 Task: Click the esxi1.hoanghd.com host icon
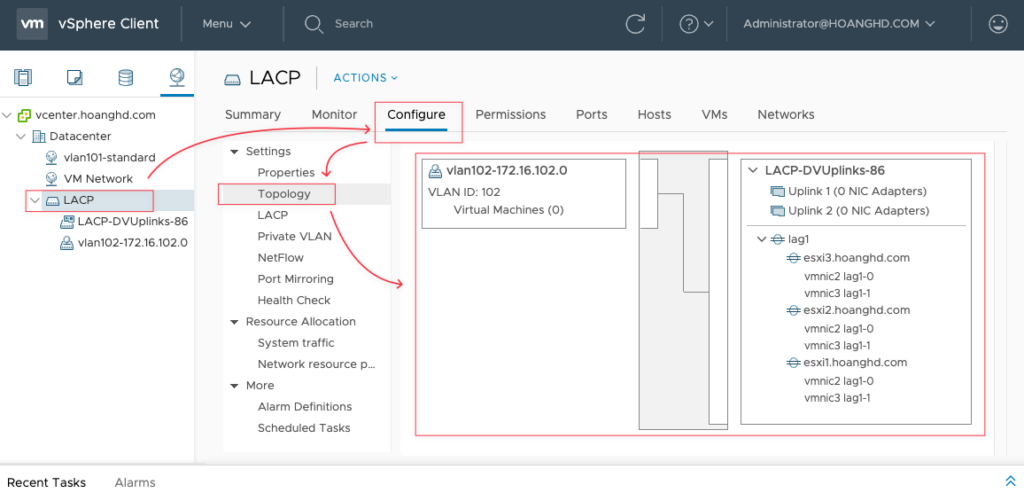point(793,362)
